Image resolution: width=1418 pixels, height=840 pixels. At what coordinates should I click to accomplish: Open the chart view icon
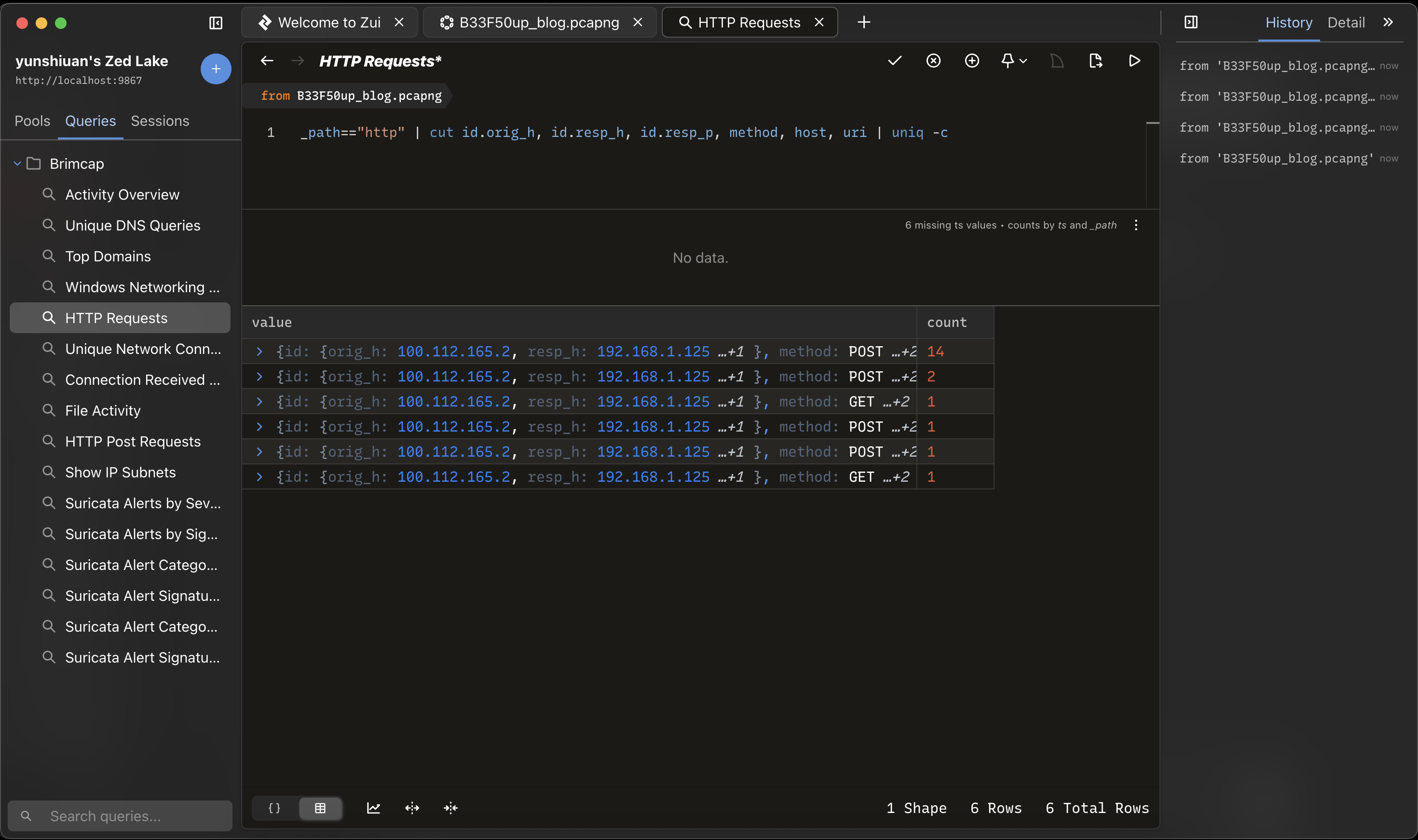coord(374,808)
